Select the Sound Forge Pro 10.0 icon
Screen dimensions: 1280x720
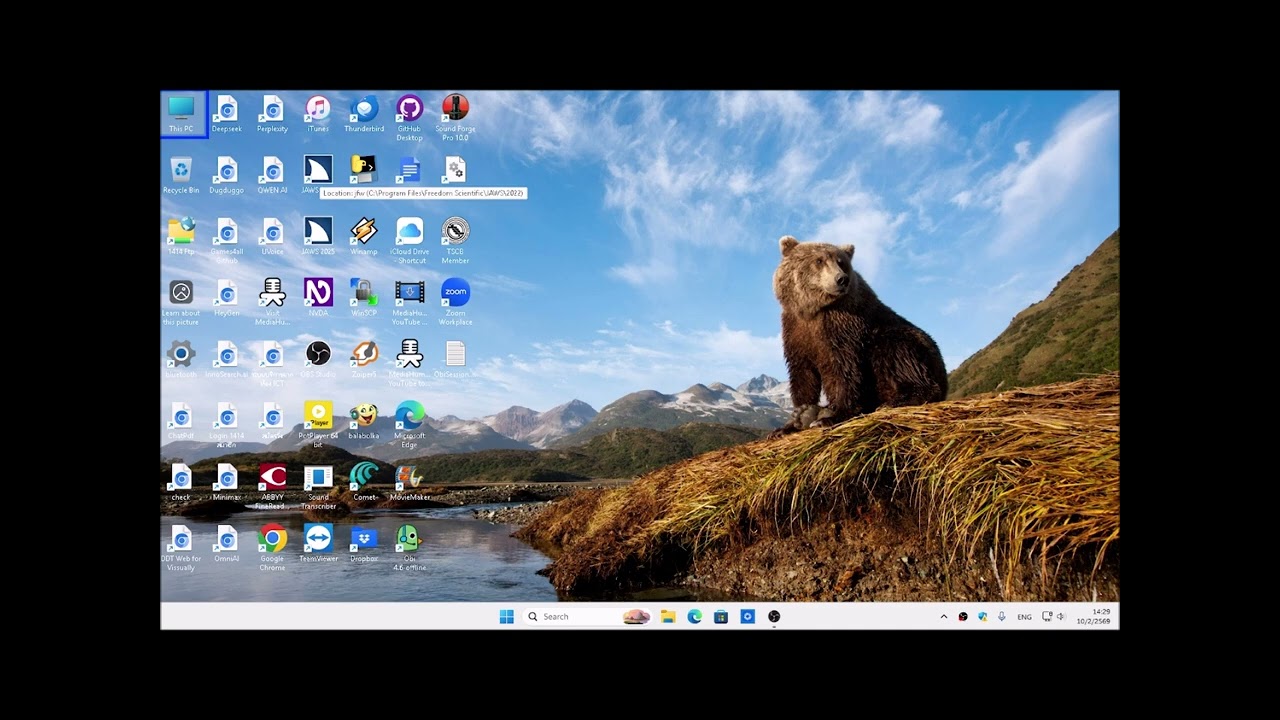pos(455,118)
